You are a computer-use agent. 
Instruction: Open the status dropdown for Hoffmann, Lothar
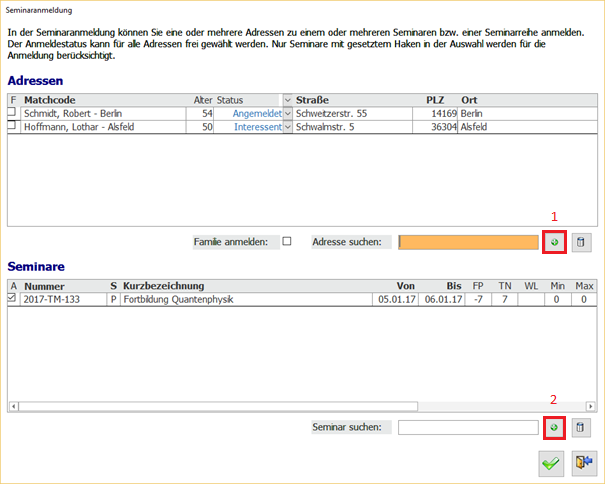288,127
